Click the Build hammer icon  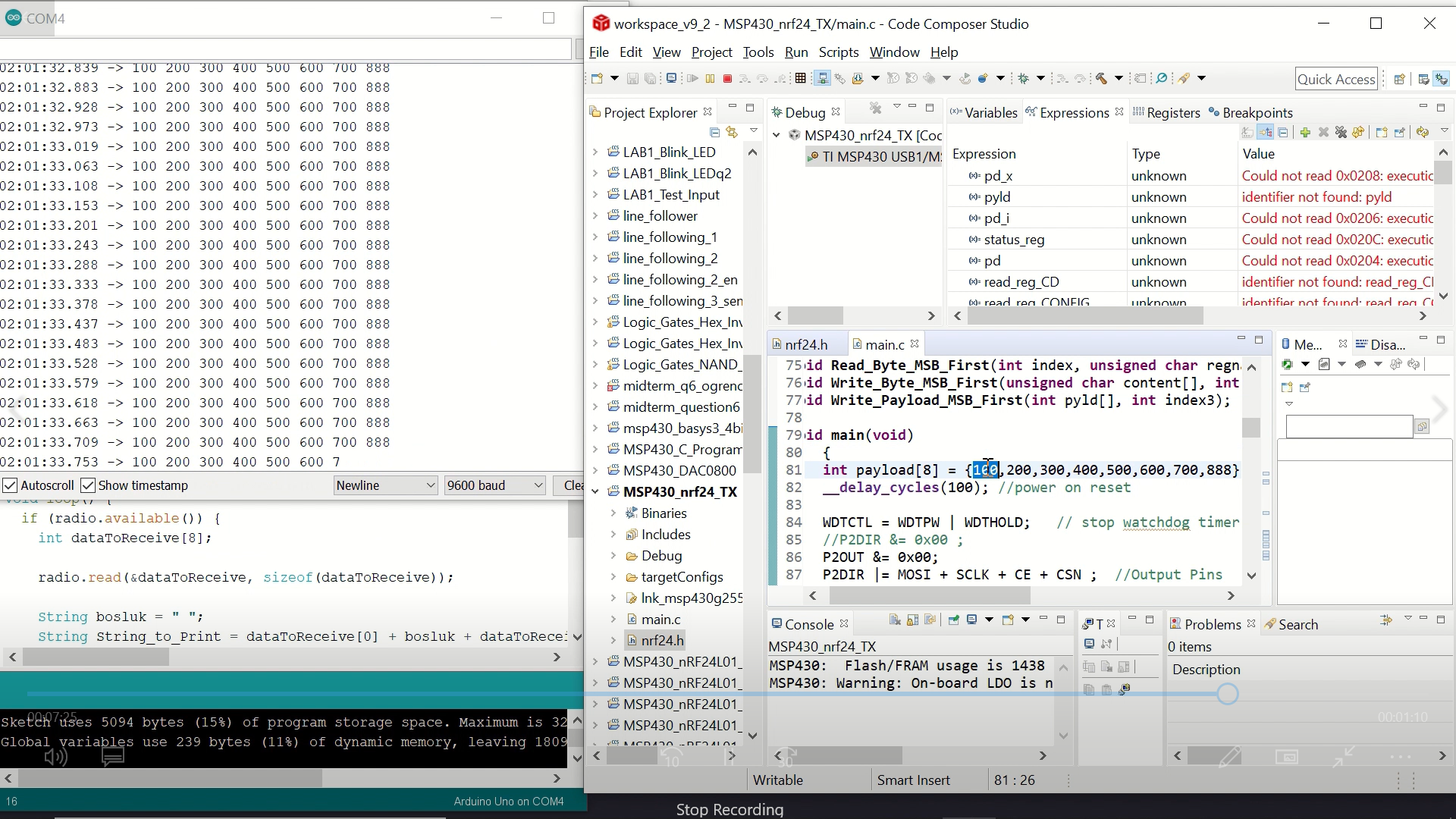pos(1102,78)
